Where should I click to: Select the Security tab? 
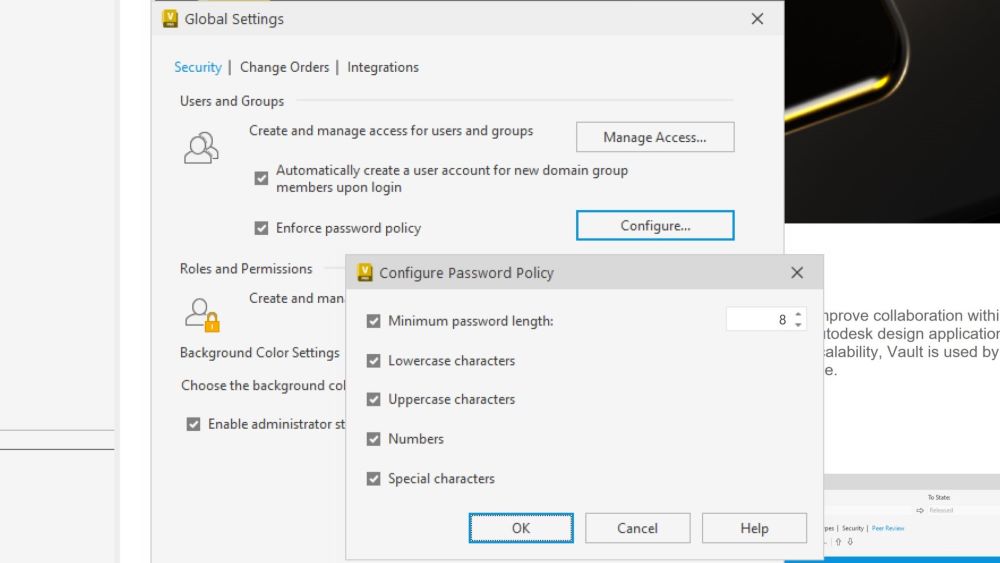click(x=198, y=67)
